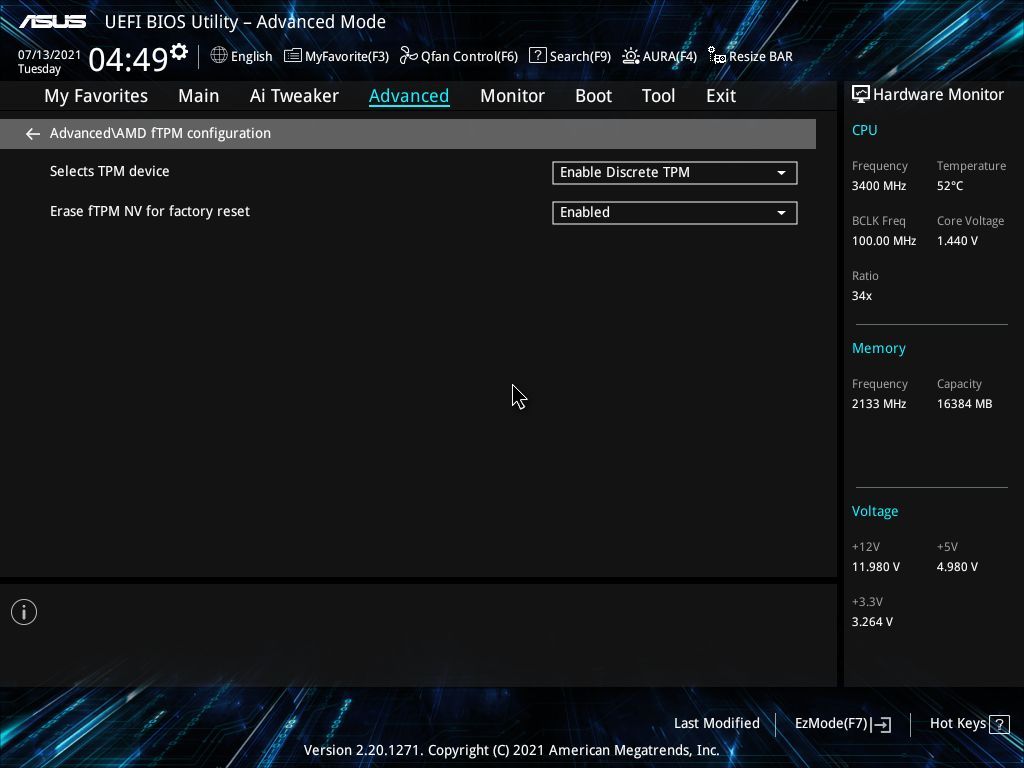1024x768 pixels.
Task: Open MyFavorite(F3) list icon
Action: [x=293, y=56]
